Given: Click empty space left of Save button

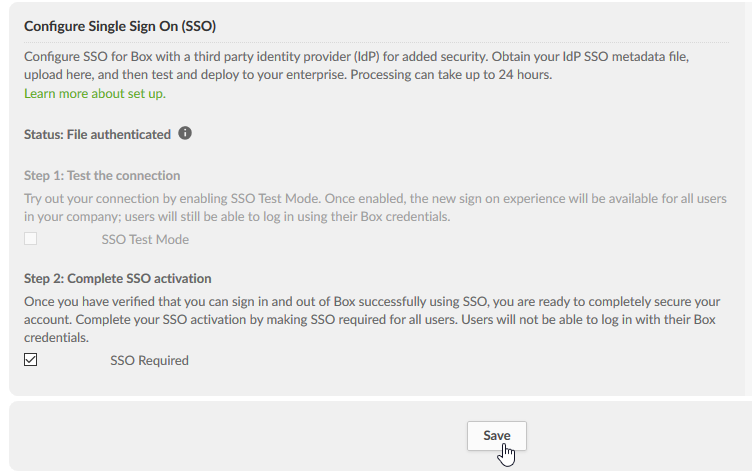Looking at the screenshot, I should point(240,436).
